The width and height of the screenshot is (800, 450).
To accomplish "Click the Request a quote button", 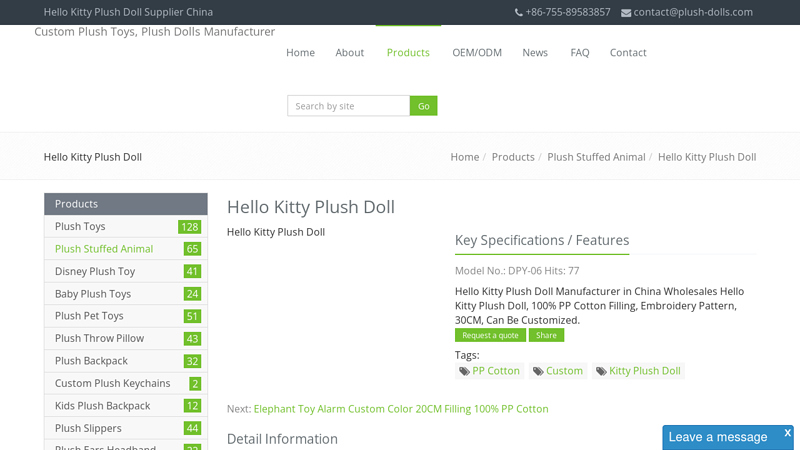I will click(x=490, y=335).
